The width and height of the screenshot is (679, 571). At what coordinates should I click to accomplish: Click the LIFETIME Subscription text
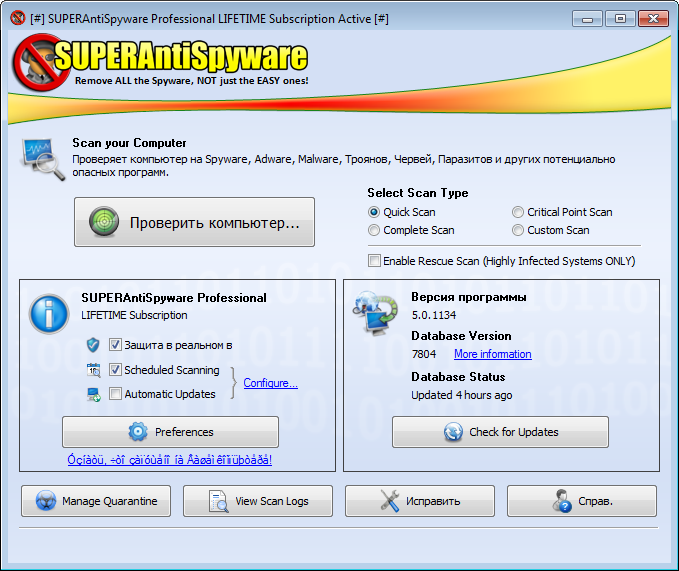coord(134,315)
